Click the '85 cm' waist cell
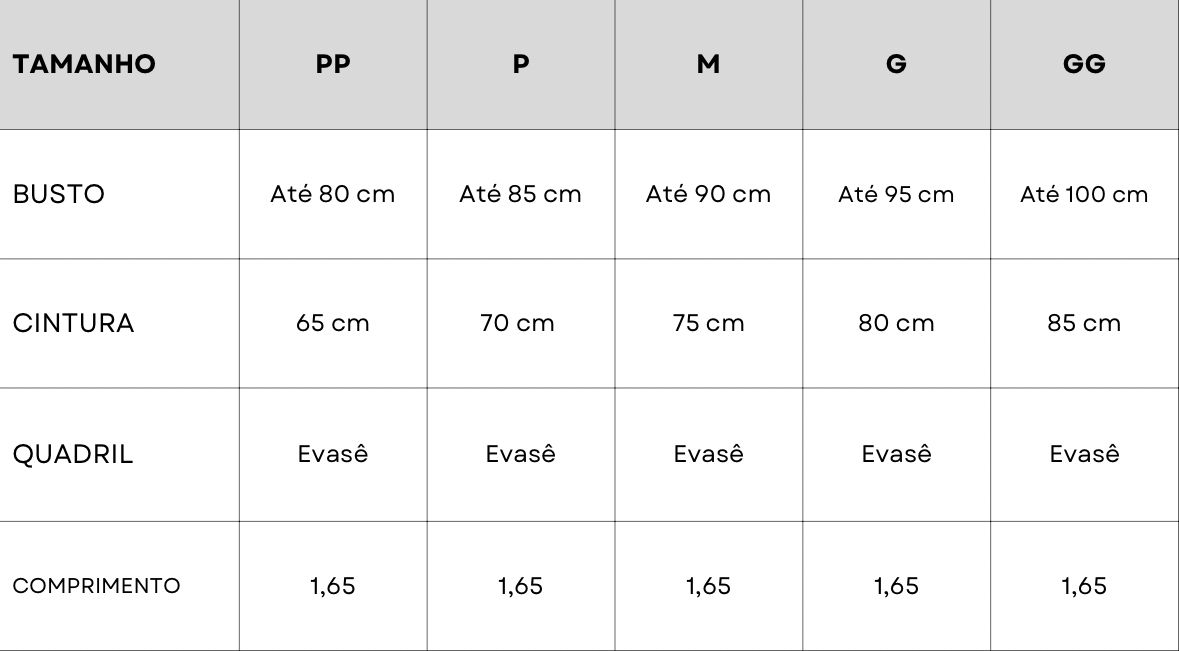 1084,323
